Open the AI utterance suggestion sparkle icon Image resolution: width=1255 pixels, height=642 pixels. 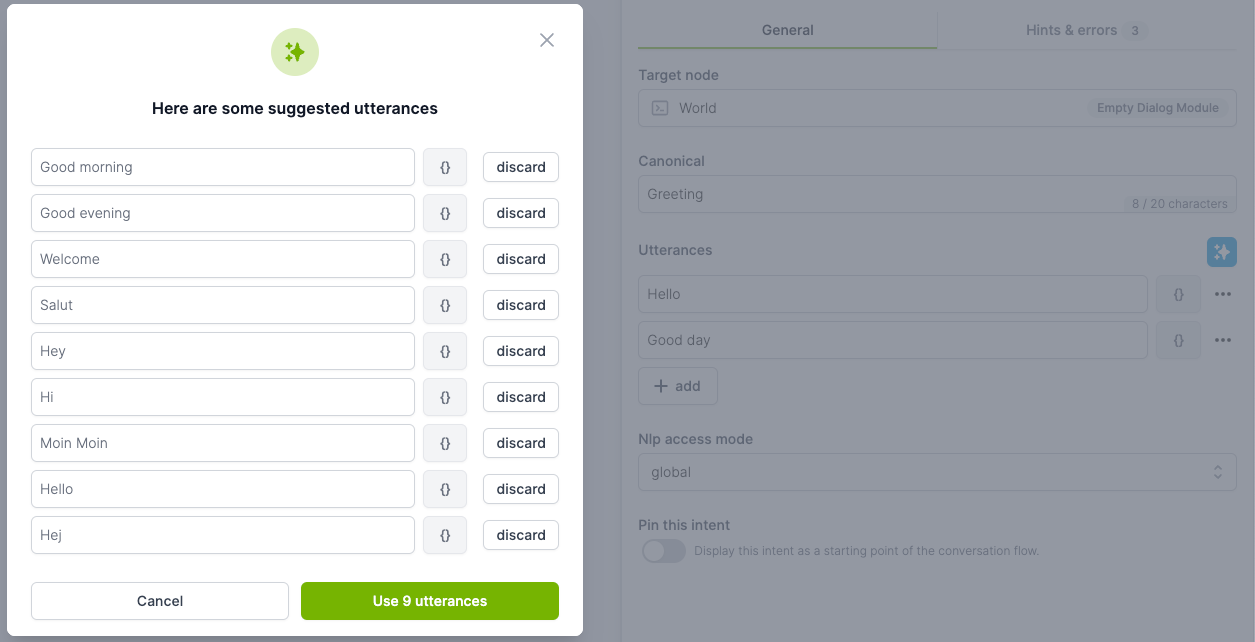pos(1221,252)
